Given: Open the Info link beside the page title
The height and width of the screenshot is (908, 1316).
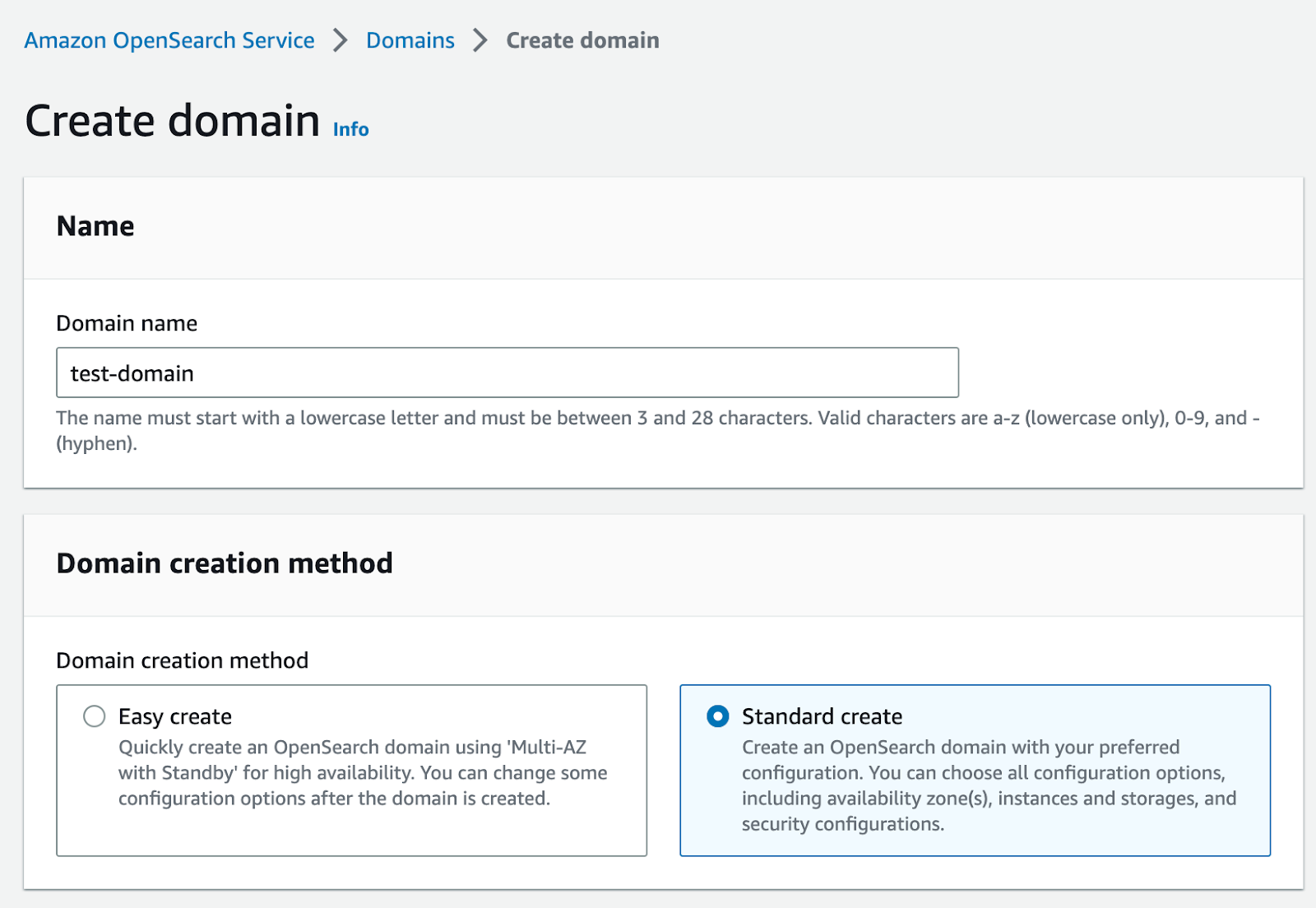Looking at the screenshot, I should pos(350,129).
